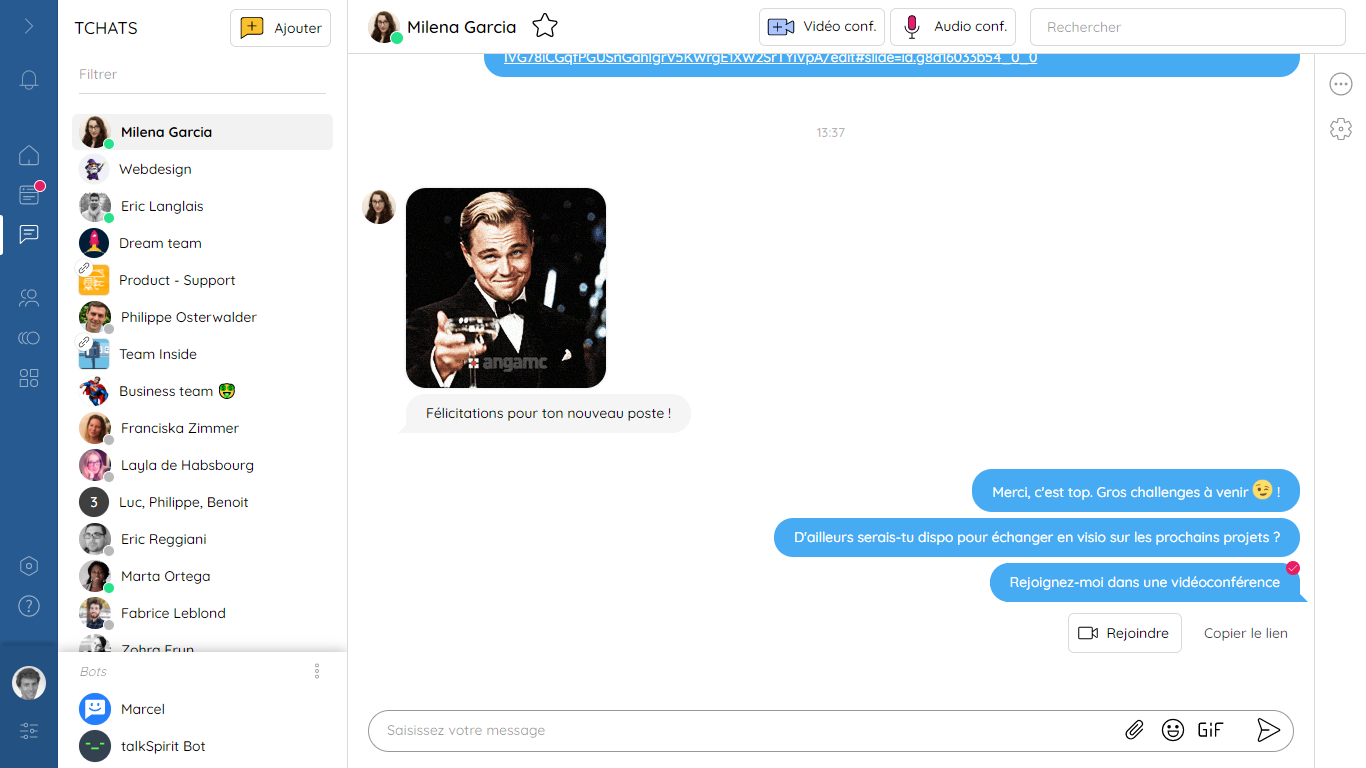Click the Merci, c'est top message bubble

(x=1136, y=491)
